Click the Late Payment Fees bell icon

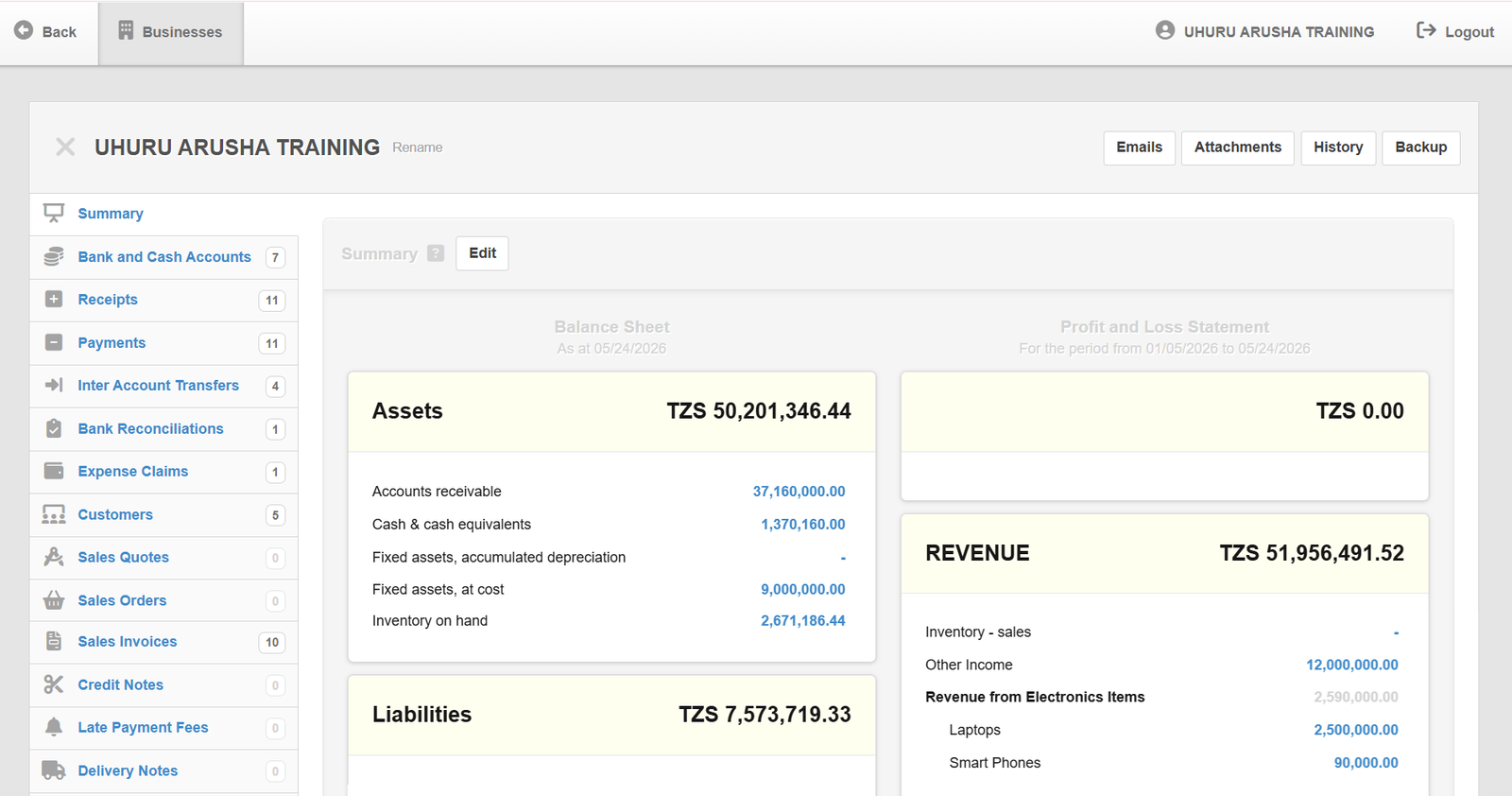54,727
